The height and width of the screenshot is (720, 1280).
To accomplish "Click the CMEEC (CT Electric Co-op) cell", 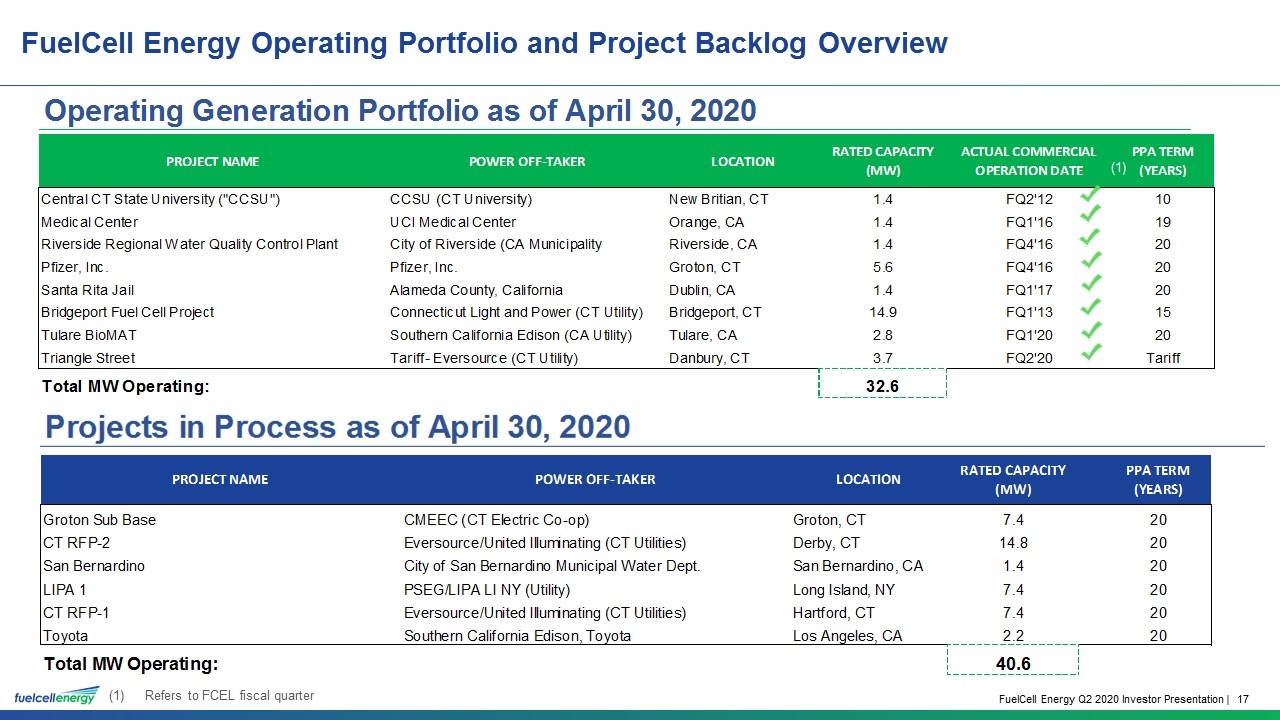I will 497,520.
